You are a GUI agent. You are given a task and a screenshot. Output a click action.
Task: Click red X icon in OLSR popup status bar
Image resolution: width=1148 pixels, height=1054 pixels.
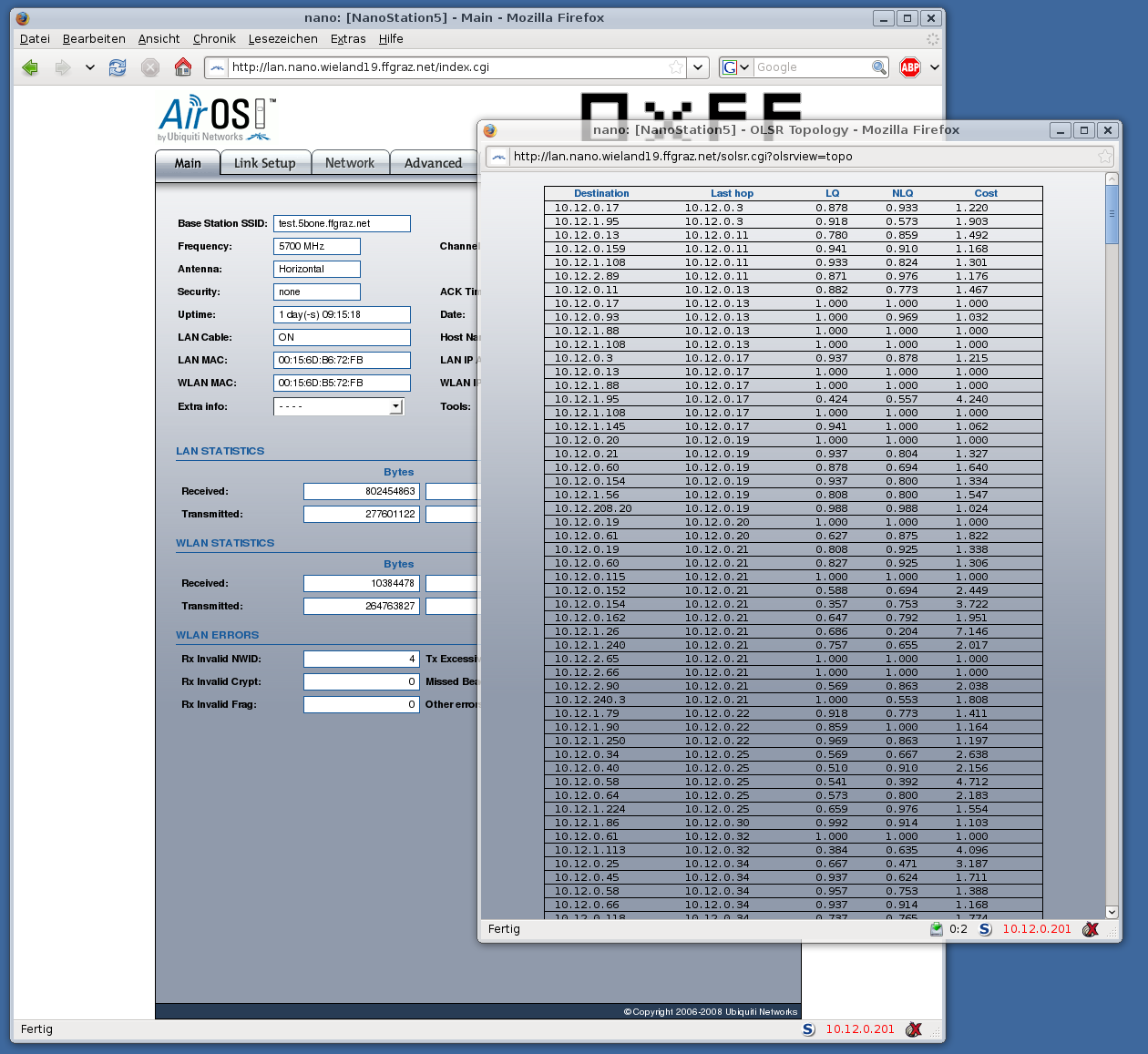click(x=1090, y=929)
